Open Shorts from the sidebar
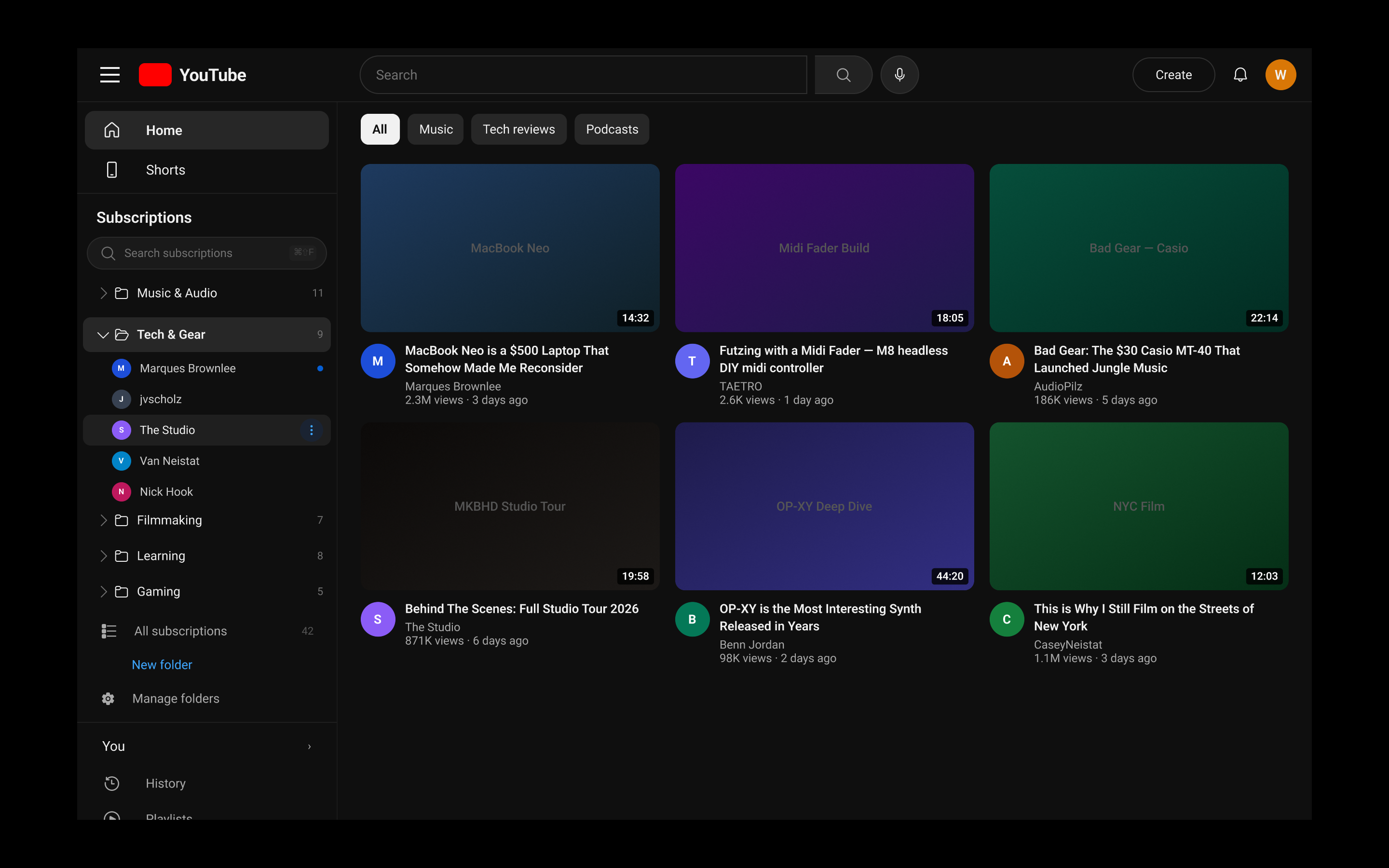1389x868 pixels. click(206, 170)
